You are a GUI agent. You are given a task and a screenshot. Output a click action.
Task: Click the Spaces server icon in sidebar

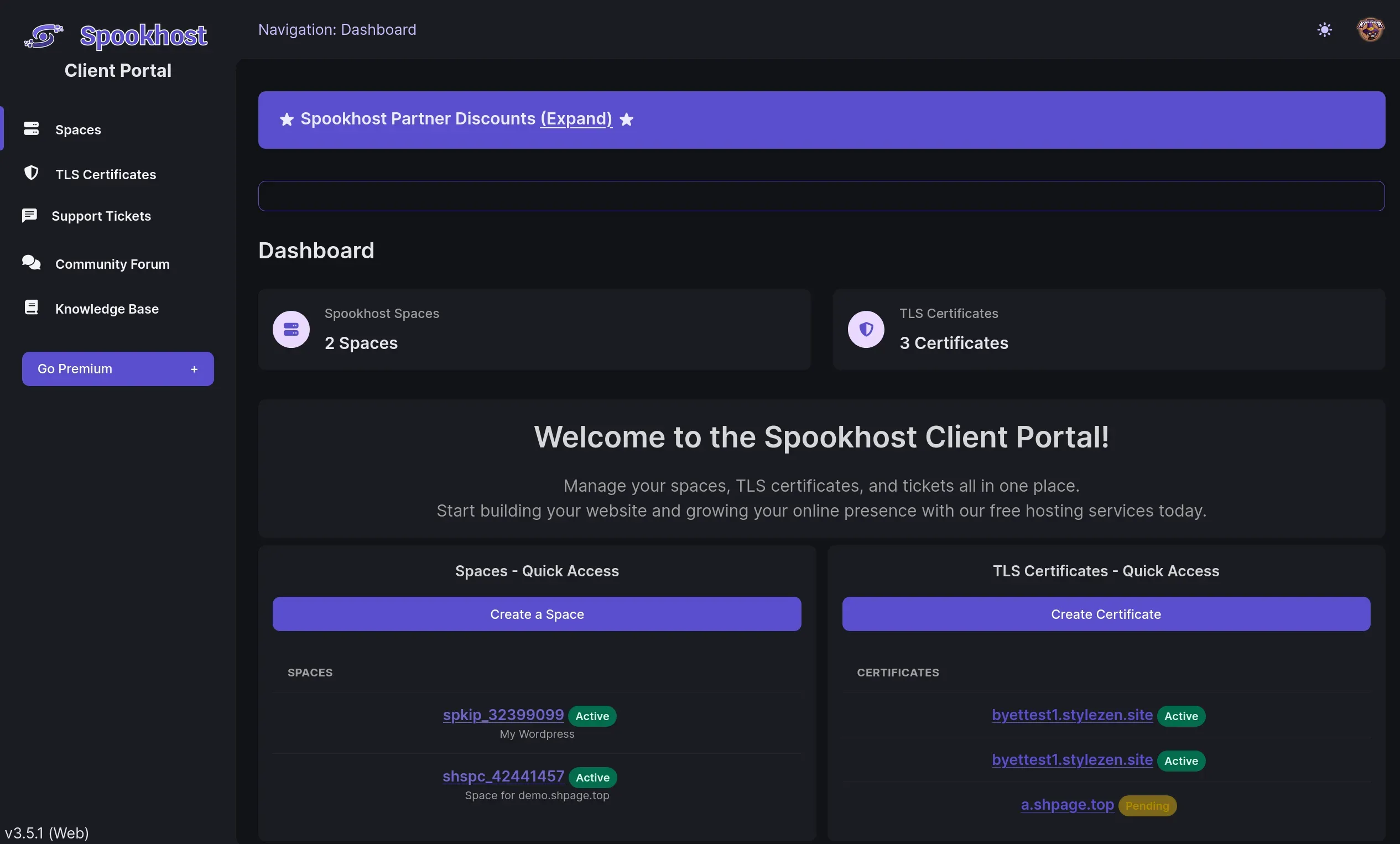(x=31, y=128)
